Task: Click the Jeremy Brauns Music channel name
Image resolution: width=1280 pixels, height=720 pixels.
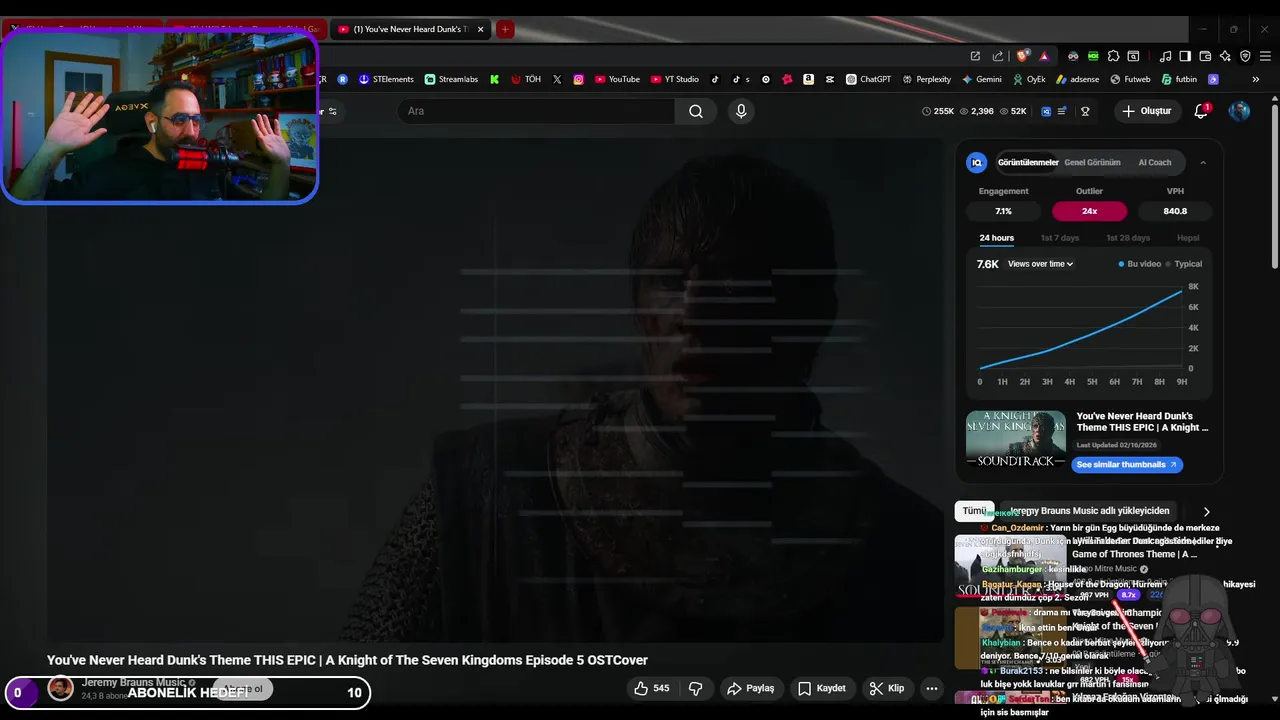Action: (x=133, y=682)
